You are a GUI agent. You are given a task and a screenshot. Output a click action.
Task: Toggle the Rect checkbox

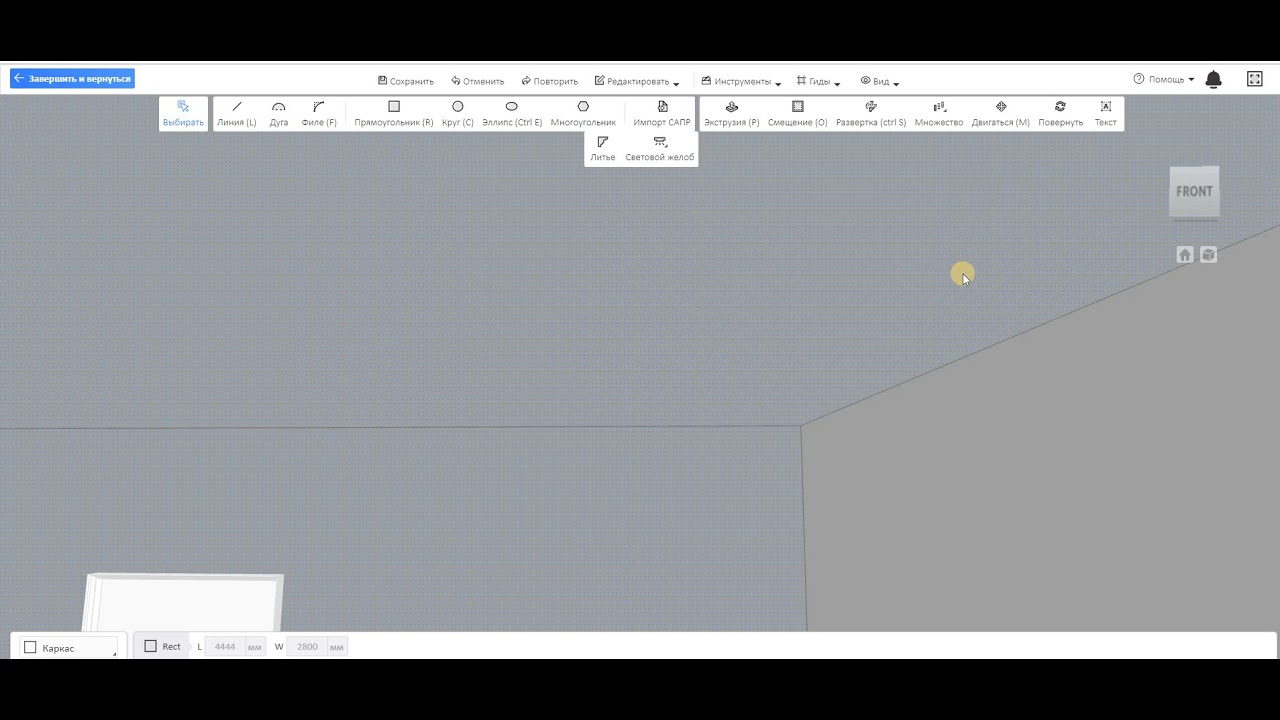pos(151,646)
